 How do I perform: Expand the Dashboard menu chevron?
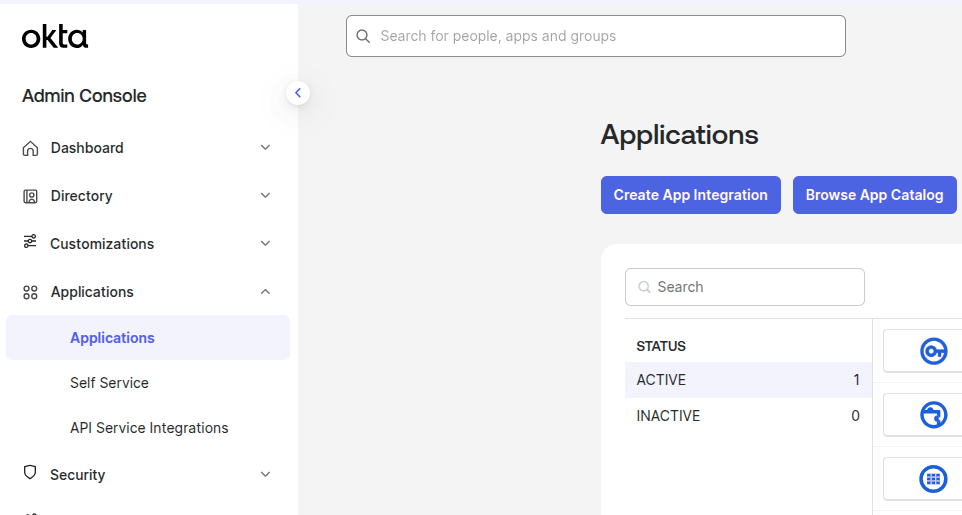coord(265,148)
